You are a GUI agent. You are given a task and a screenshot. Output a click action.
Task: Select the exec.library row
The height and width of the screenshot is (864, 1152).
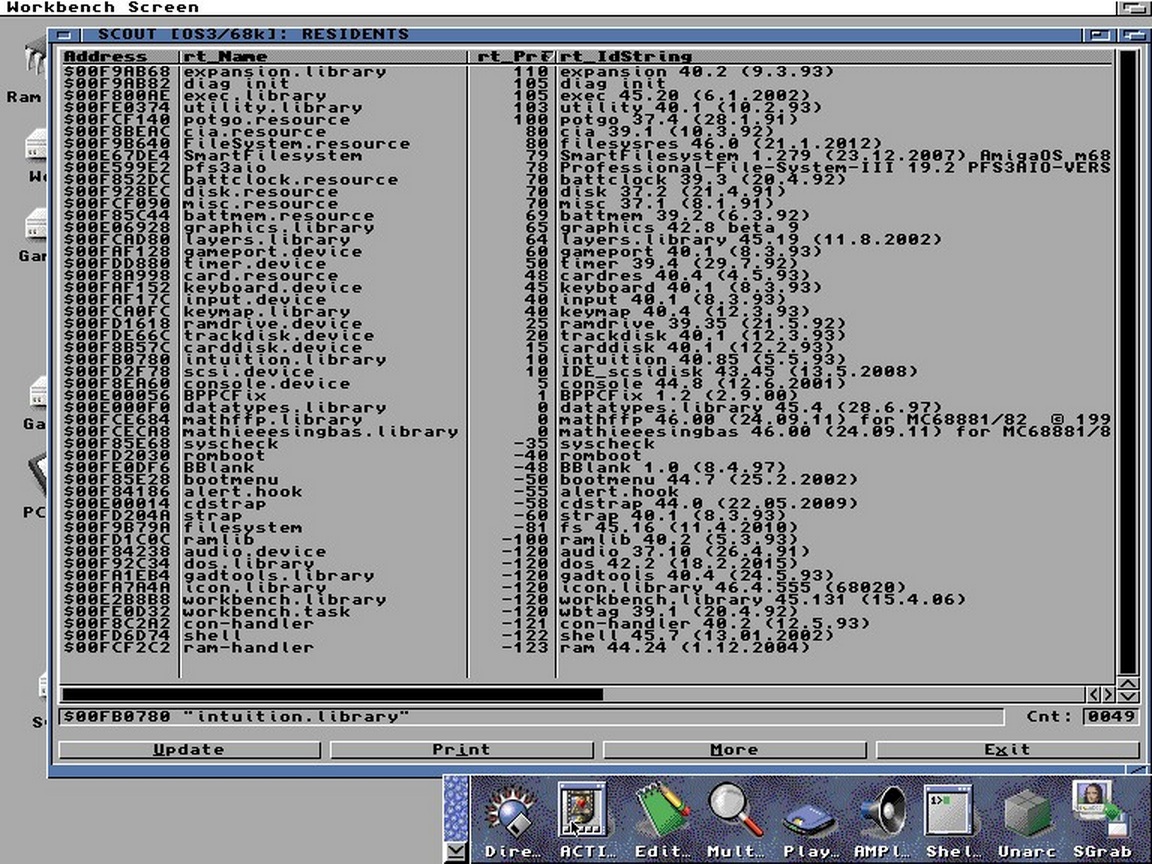[586, 96]
